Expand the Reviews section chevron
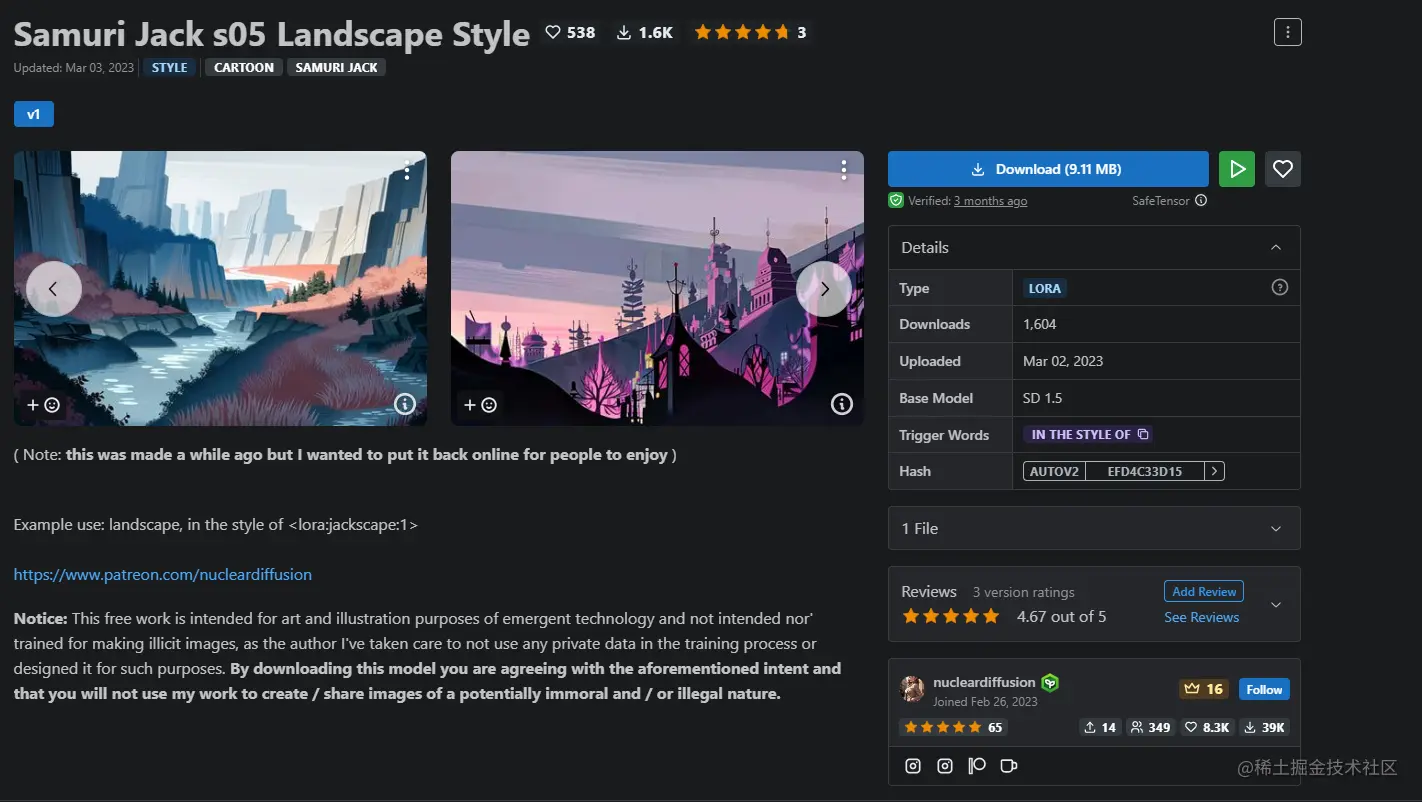Image resolution: width=1422 pixels, height=802 pixels. tap(1275, 605)
